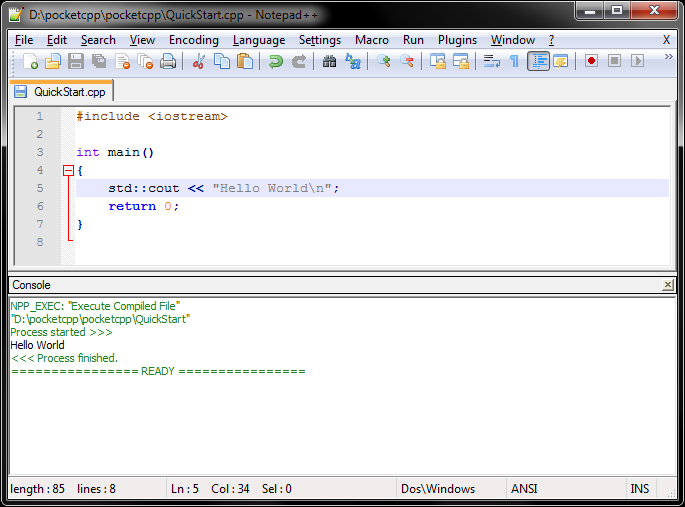Click line number 1 in the margin
The width and height of the screenshot is (685, 507).
[40, 116]
